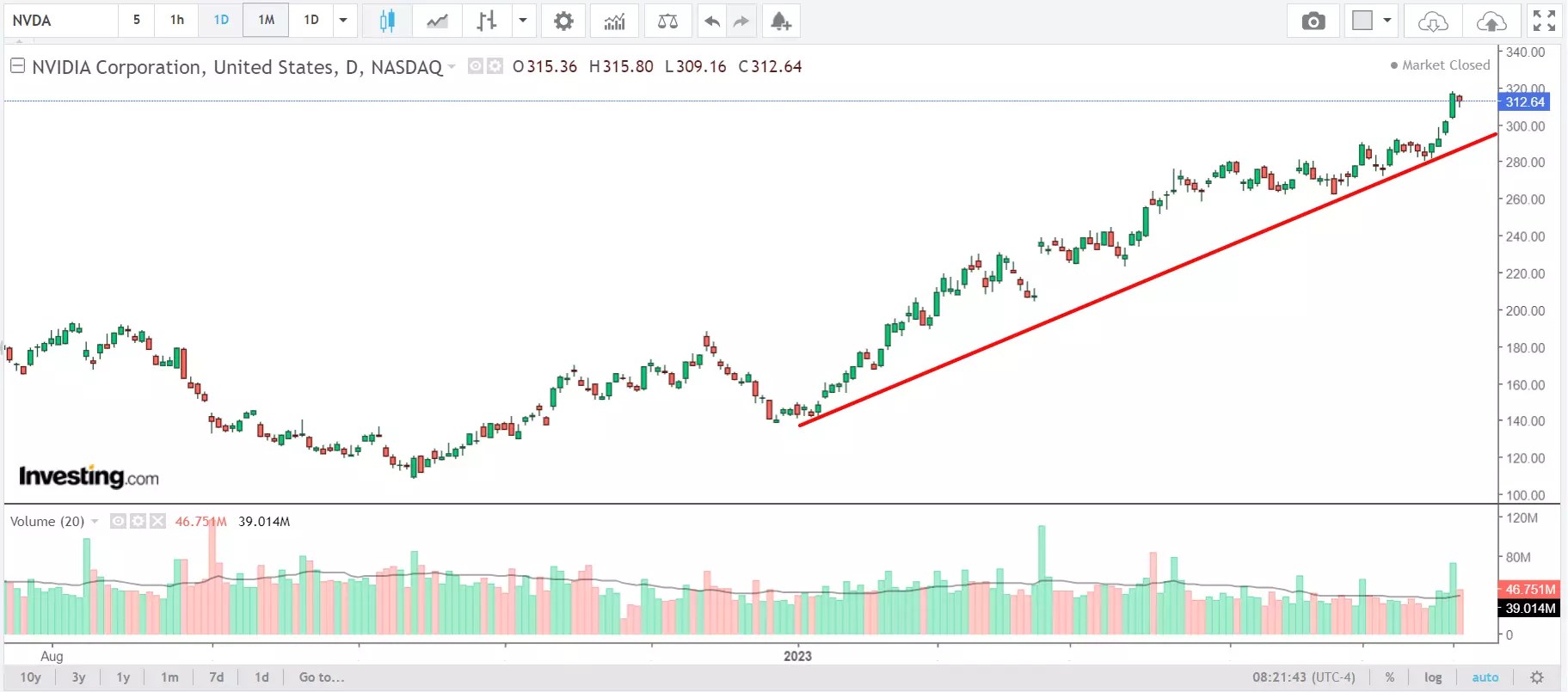Toggle visibility of Volume indicator
The image size is (1568, 692).
point(118,521)
